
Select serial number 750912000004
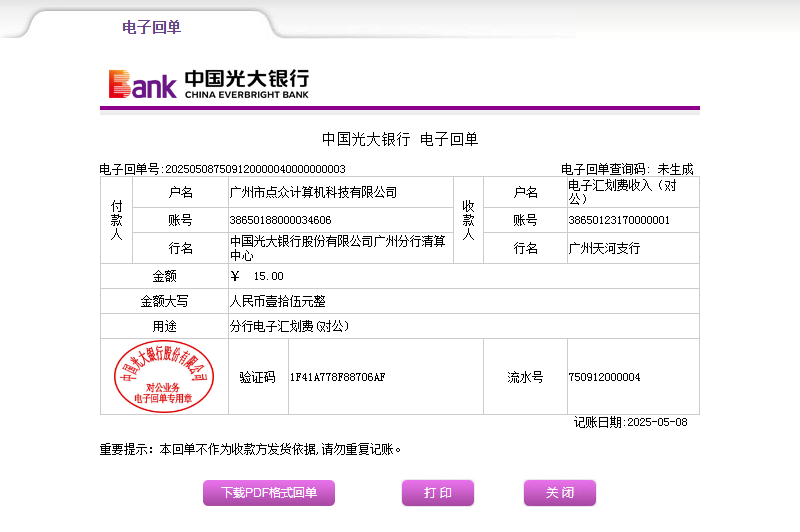[x=604, y=377]
